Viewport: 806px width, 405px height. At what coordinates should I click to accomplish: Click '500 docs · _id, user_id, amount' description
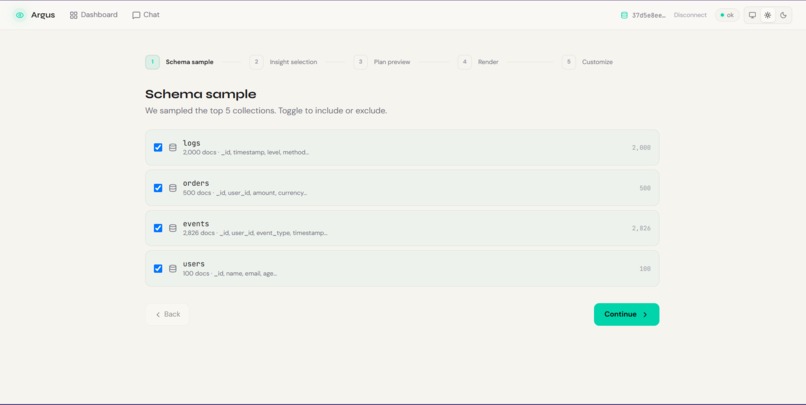(x=245, y=193)
